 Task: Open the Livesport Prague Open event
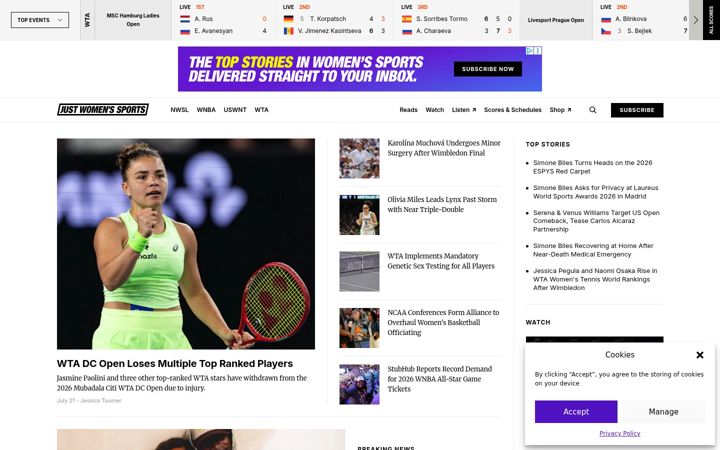[556, 20]
